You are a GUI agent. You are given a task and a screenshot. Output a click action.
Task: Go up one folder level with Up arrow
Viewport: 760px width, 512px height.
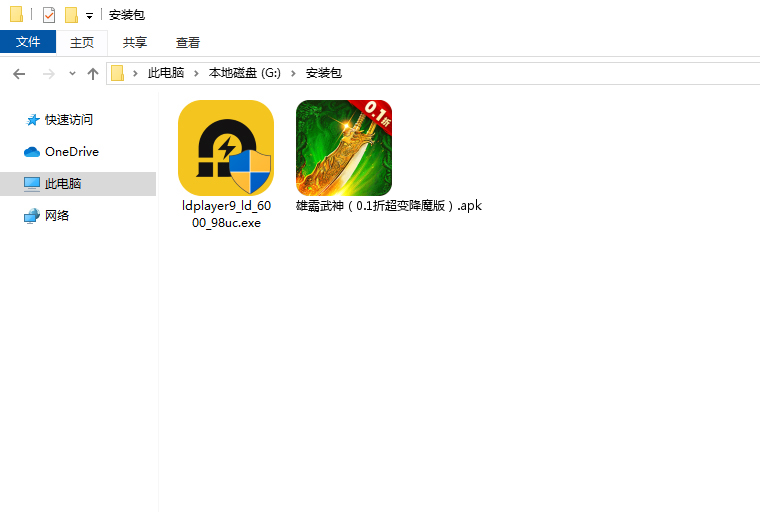(93, 73)
